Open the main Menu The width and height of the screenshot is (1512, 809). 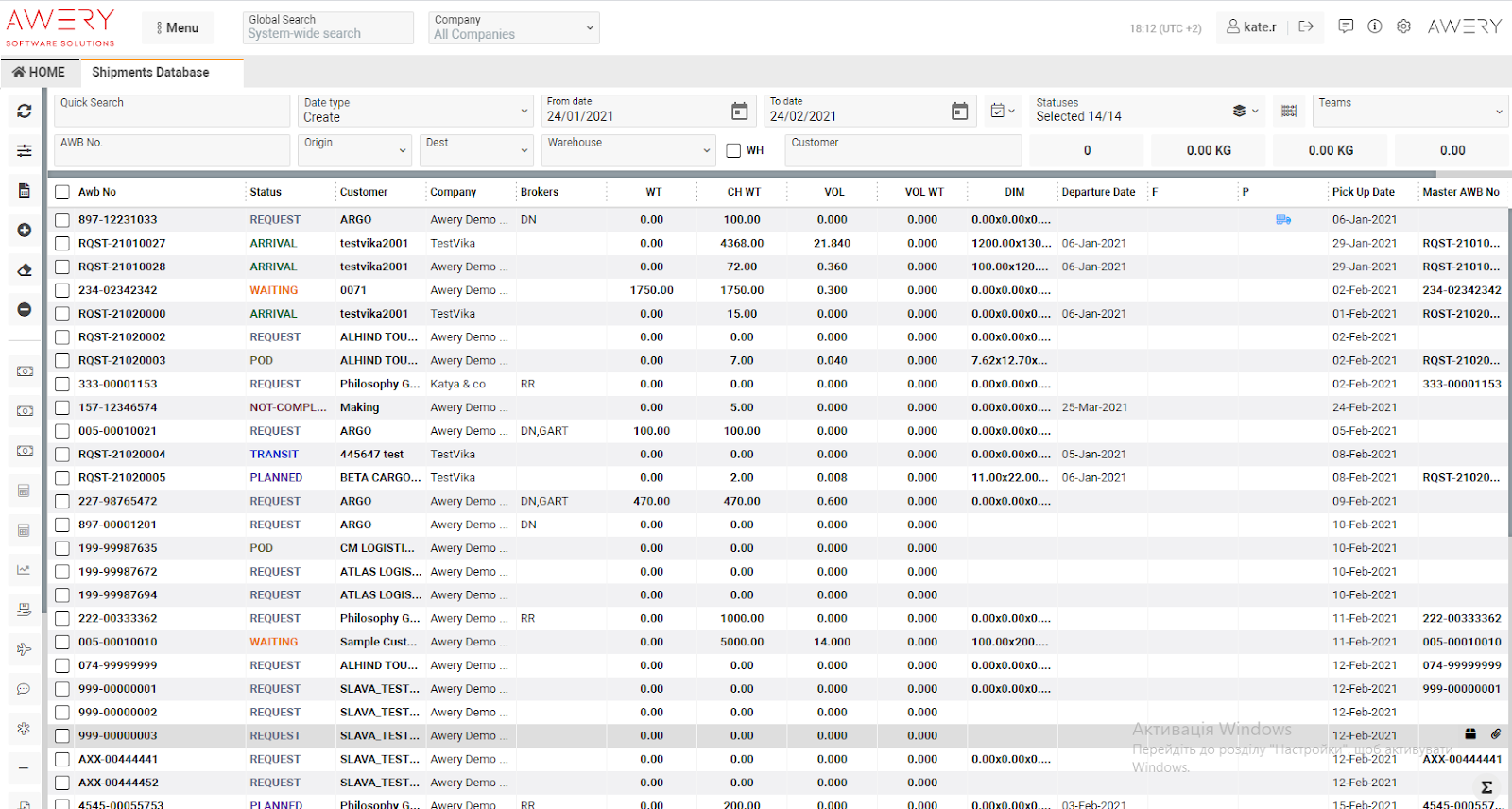178,27
